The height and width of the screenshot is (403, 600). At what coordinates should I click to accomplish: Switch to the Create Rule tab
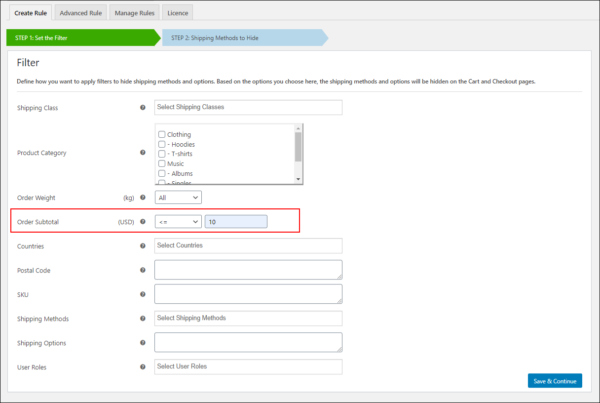[31, 13]
